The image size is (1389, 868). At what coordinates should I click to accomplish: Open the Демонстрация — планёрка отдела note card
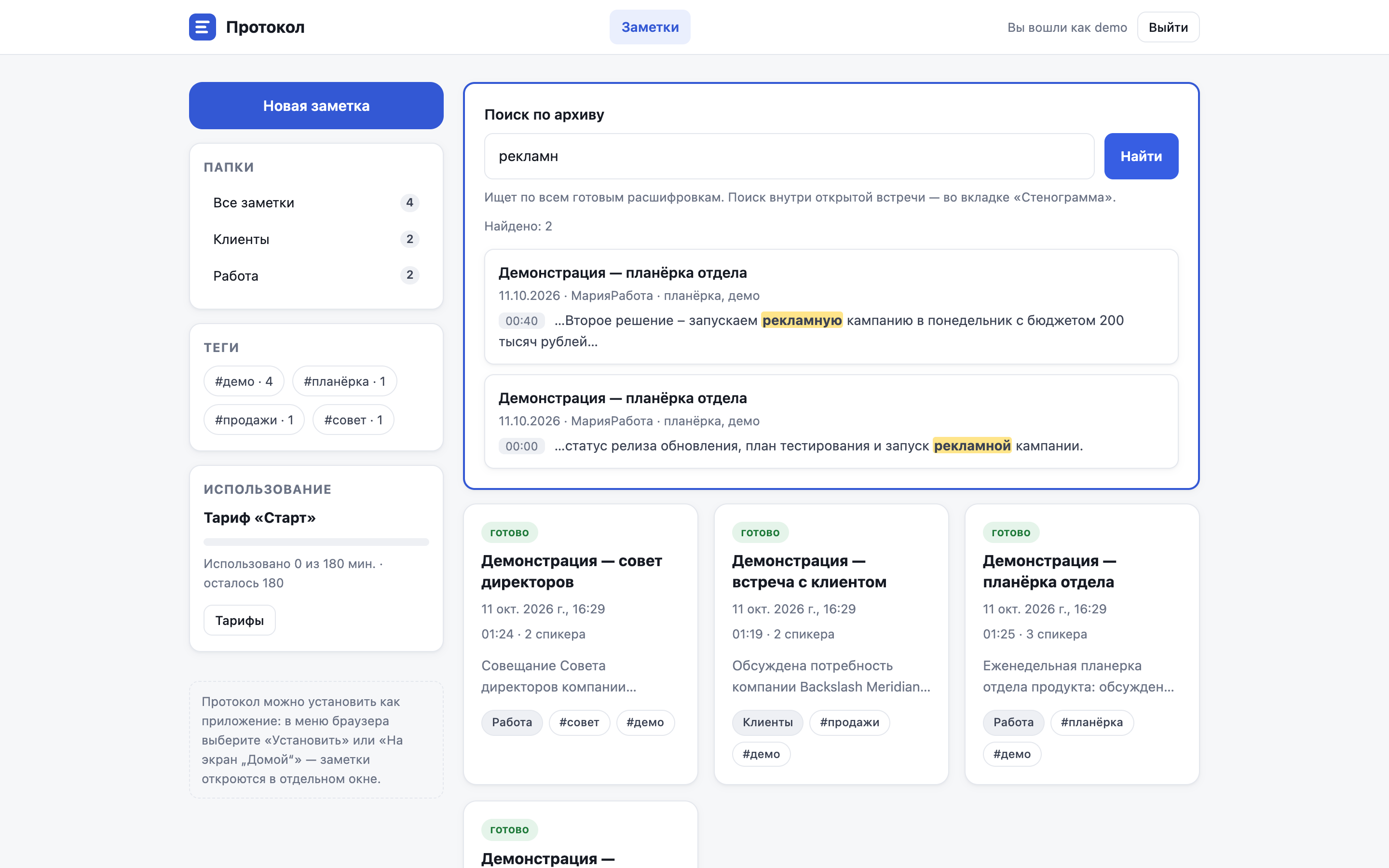click(x=1082, y=644)
